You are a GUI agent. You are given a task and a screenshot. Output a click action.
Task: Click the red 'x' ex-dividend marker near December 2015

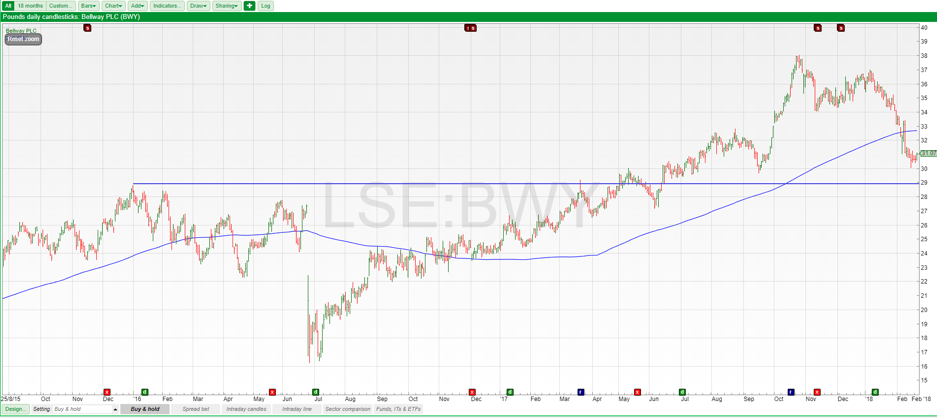[107, 392]
